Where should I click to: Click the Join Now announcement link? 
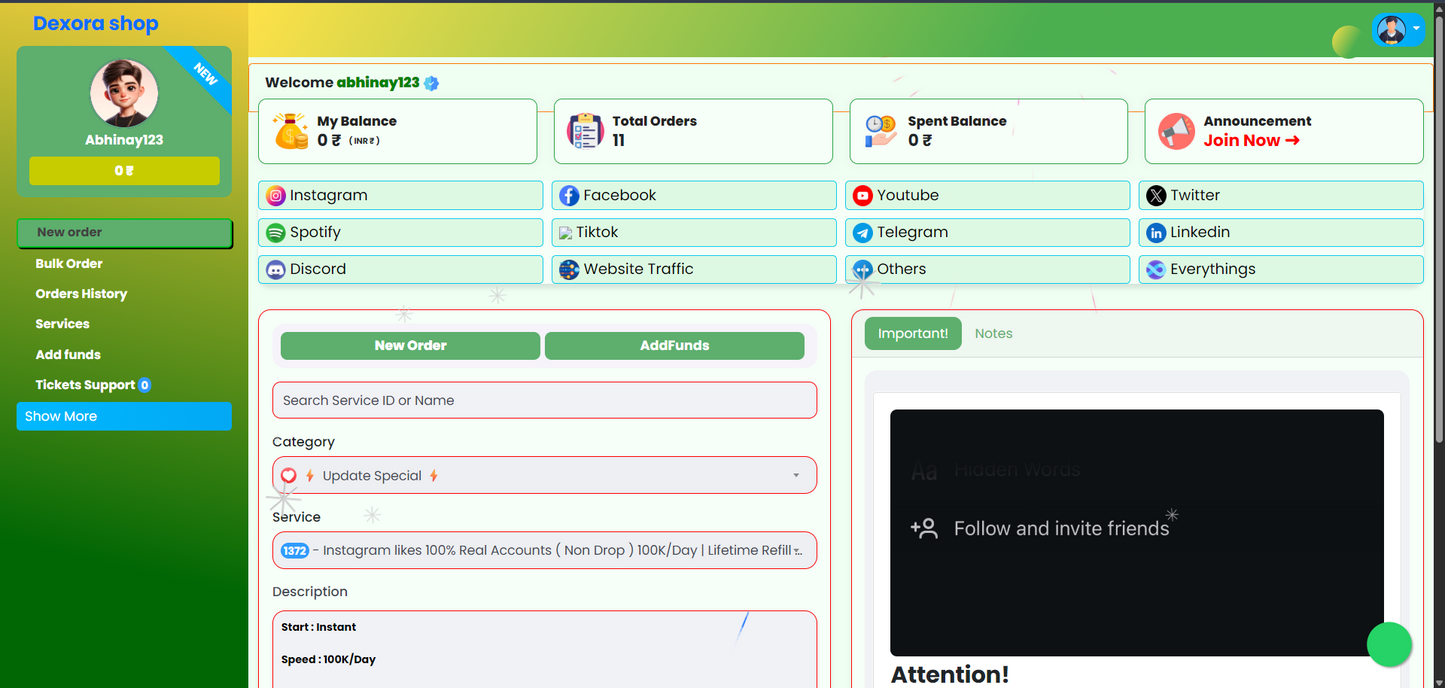click(x=1251, y=141)
